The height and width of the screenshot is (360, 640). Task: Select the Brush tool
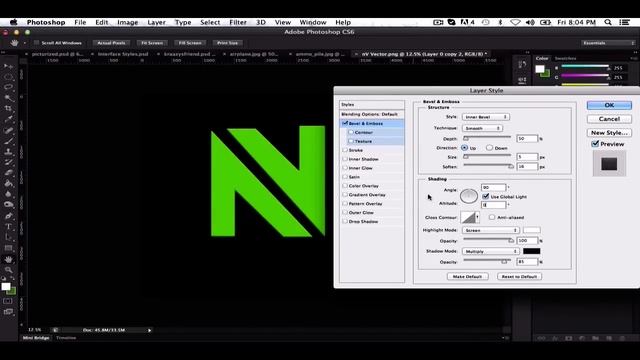[x=8, y=141]
